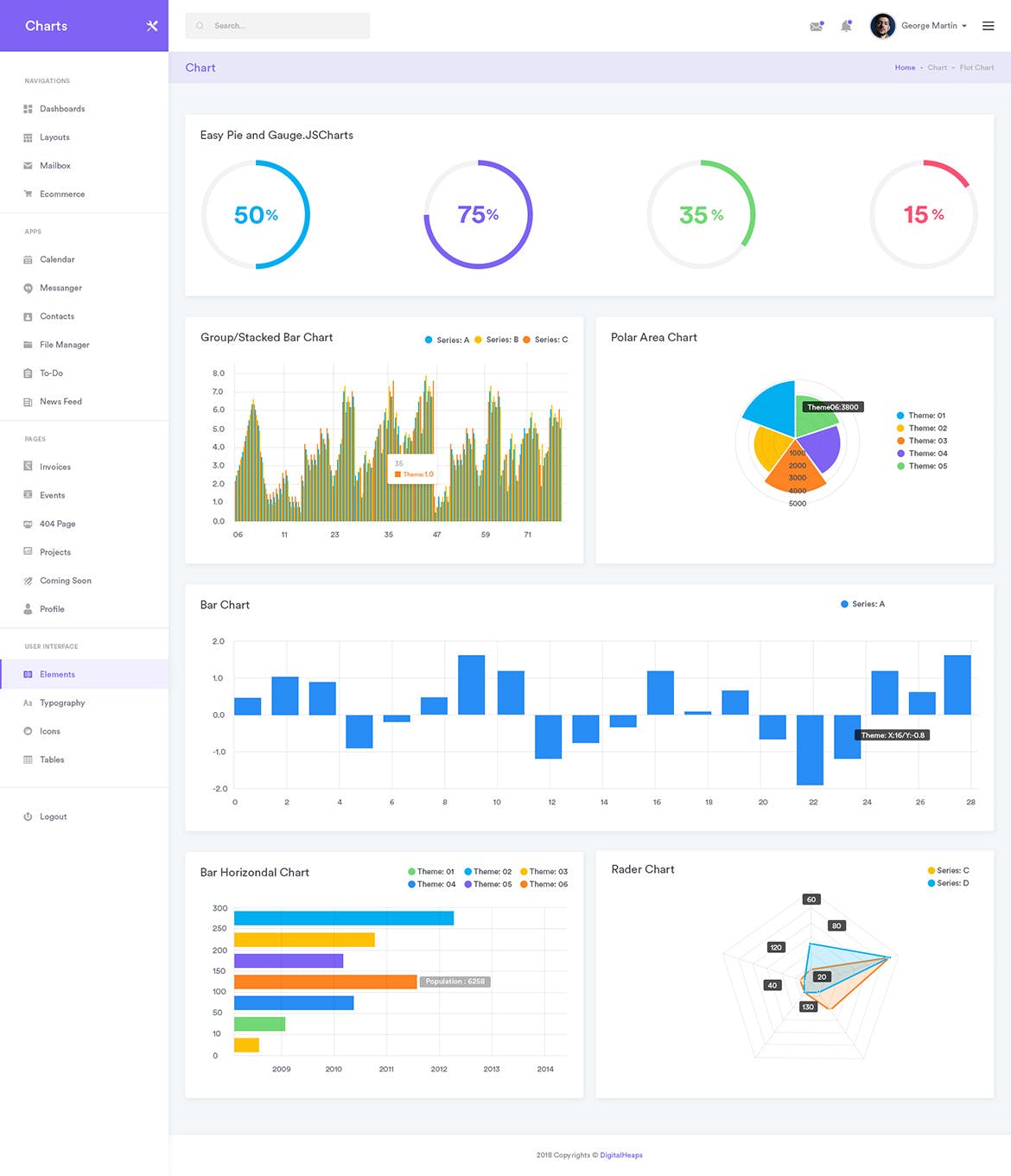Open the File Manager sidebar icon
Screen dimensions: 1011x1176
[28, 344]
